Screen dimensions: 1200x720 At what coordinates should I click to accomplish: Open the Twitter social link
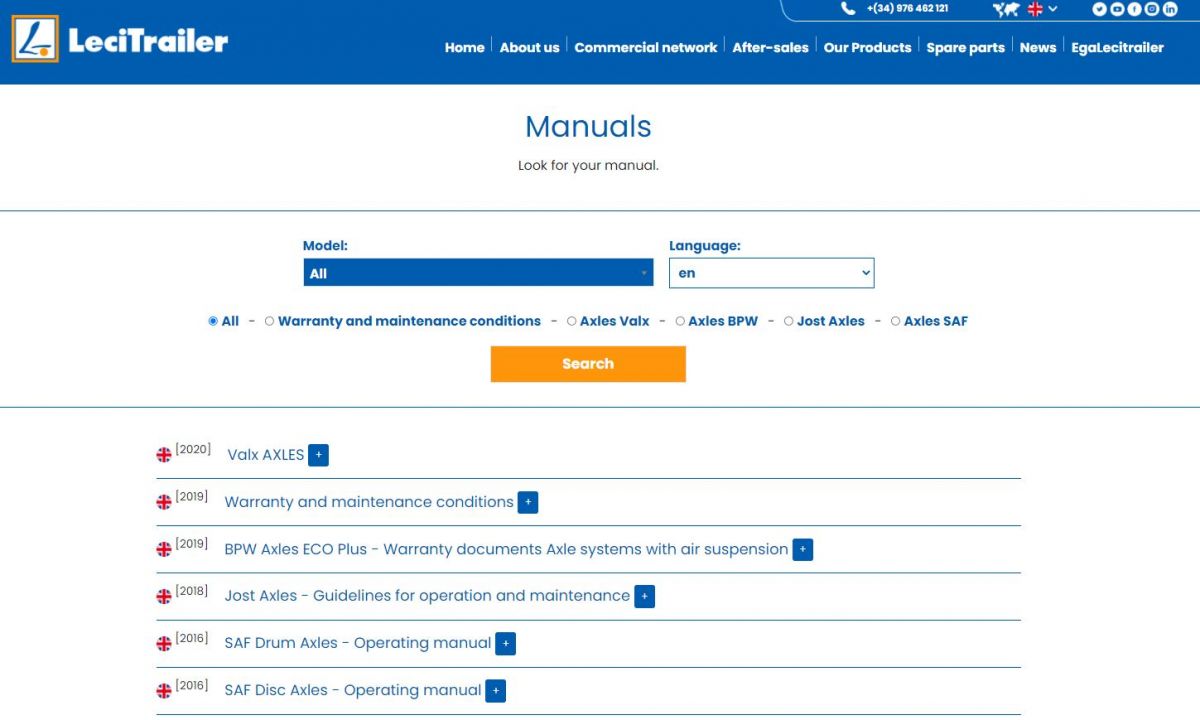1099,9
